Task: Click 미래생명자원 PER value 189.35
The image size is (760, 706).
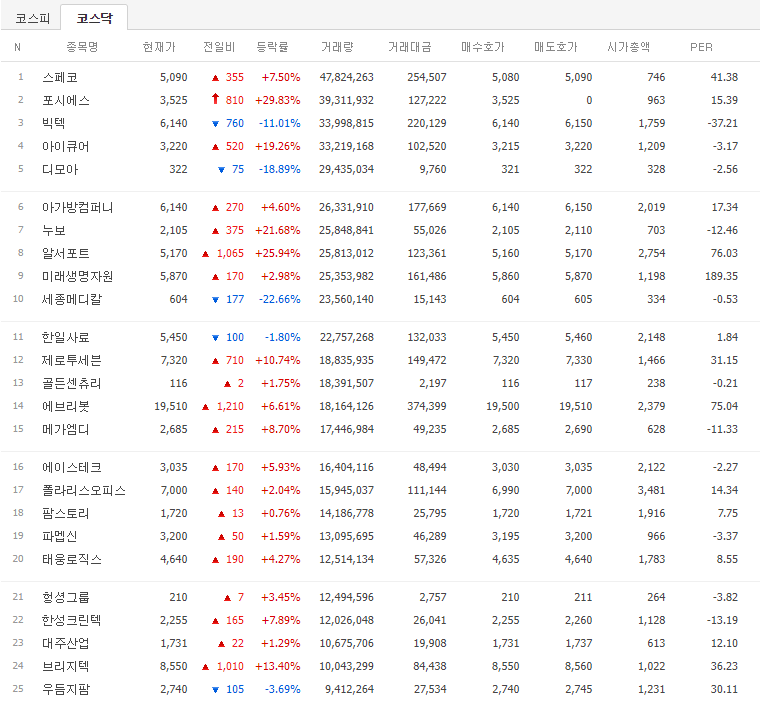Action: tap(722, 276)
